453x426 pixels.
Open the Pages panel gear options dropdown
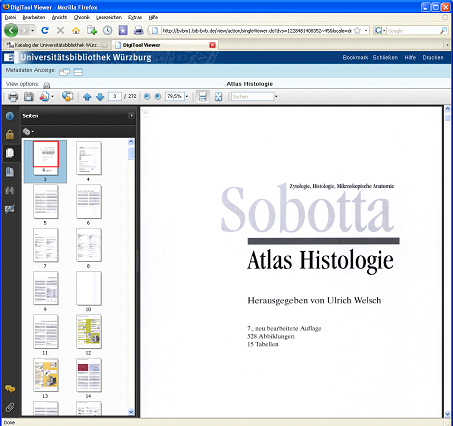(x=28, y=132)
